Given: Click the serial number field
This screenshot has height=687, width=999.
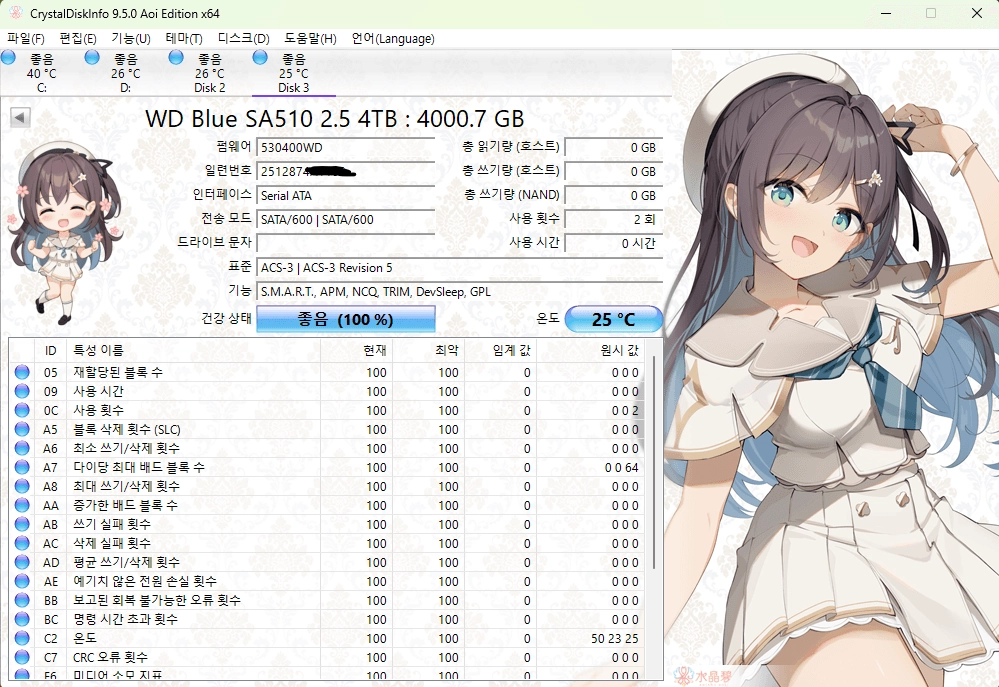Looking at the screenshot, I should [x=346, y=171].
